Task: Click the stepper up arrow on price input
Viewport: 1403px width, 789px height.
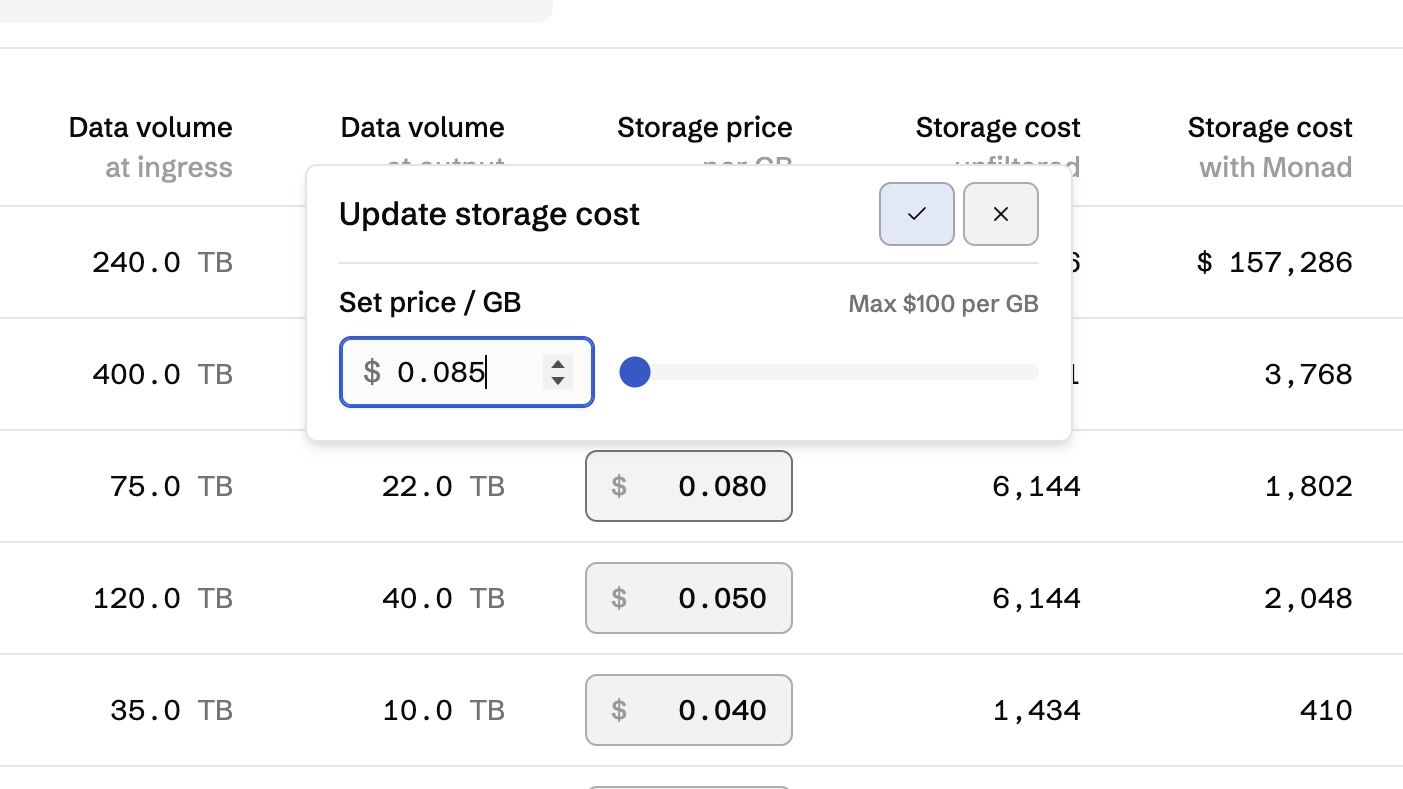Action: click(558, 365)
